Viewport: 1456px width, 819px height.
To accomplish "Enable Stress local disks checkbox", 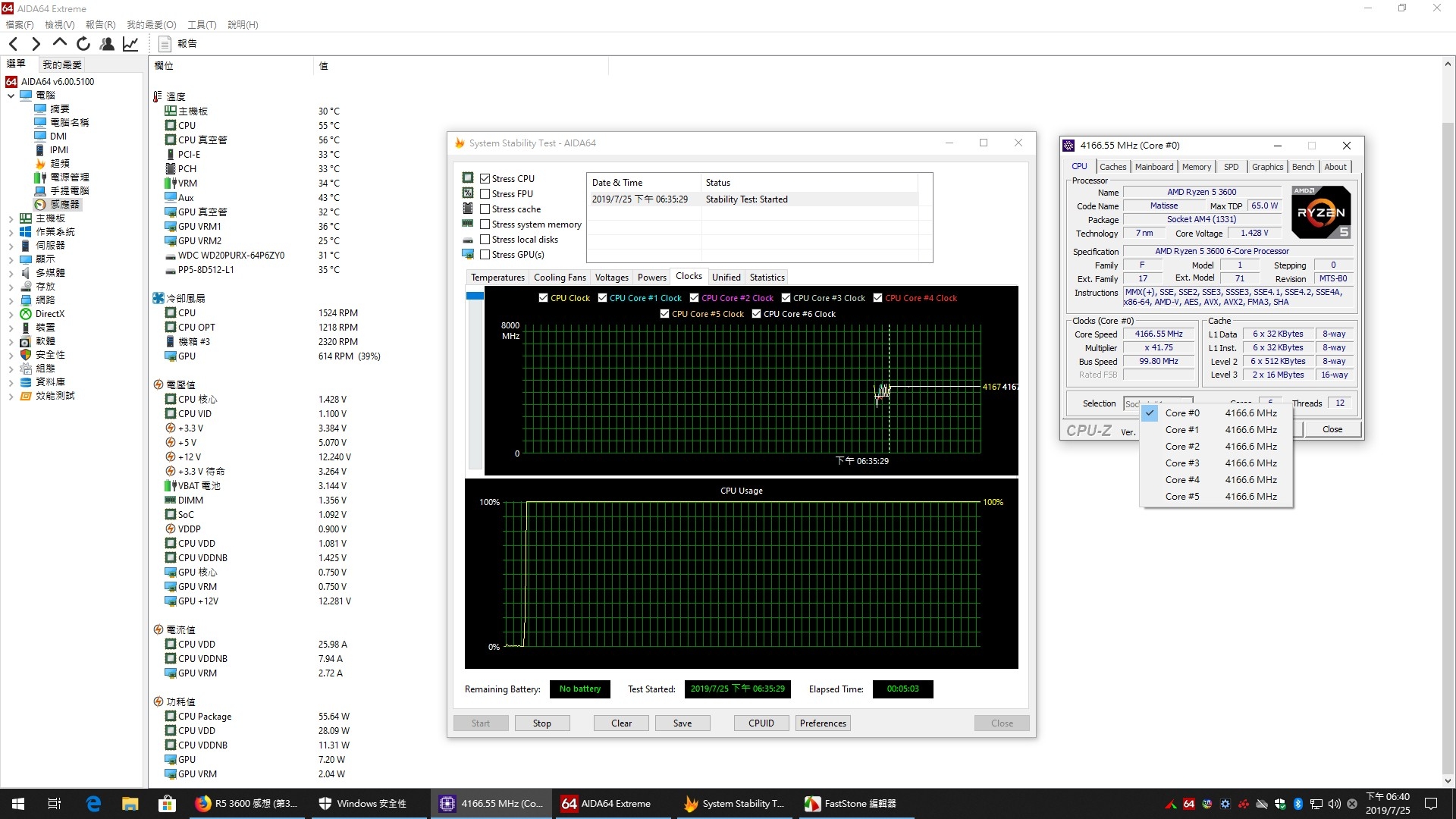I will click(x=485, y=240).
